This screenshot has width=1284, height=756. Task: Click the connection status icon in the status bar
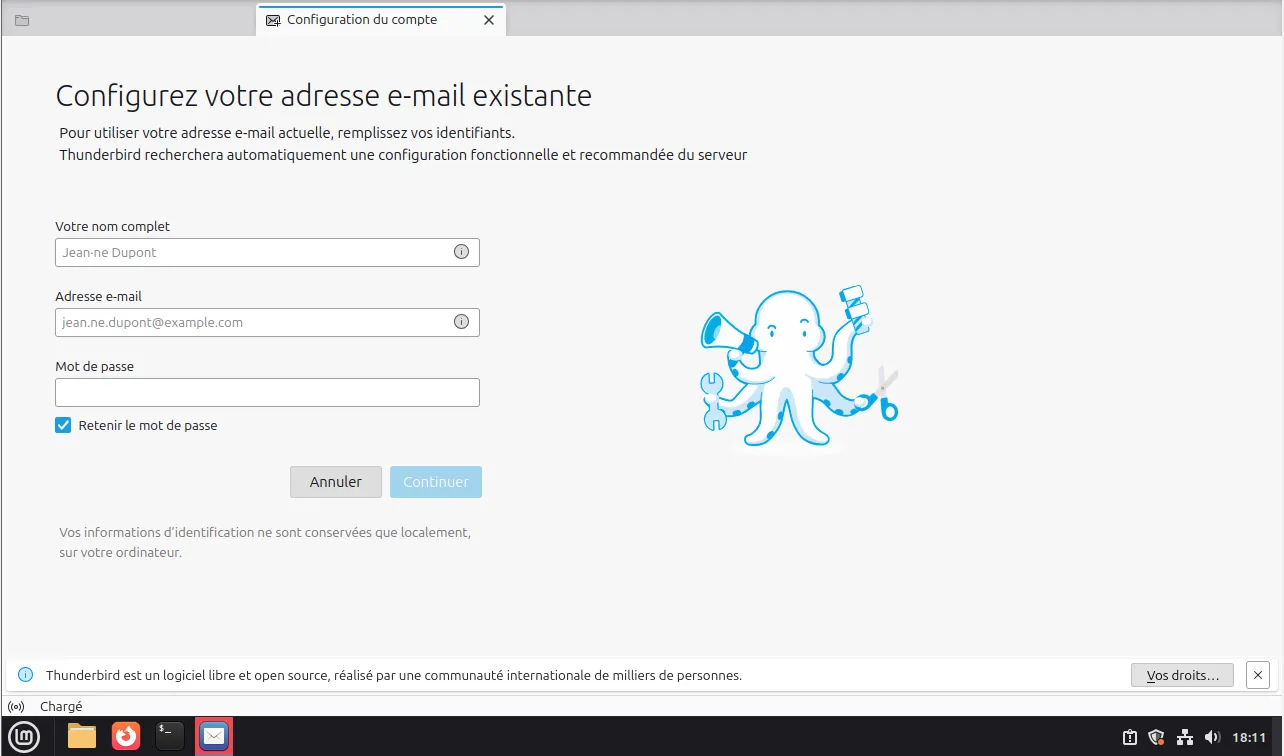tap(16, 706)
